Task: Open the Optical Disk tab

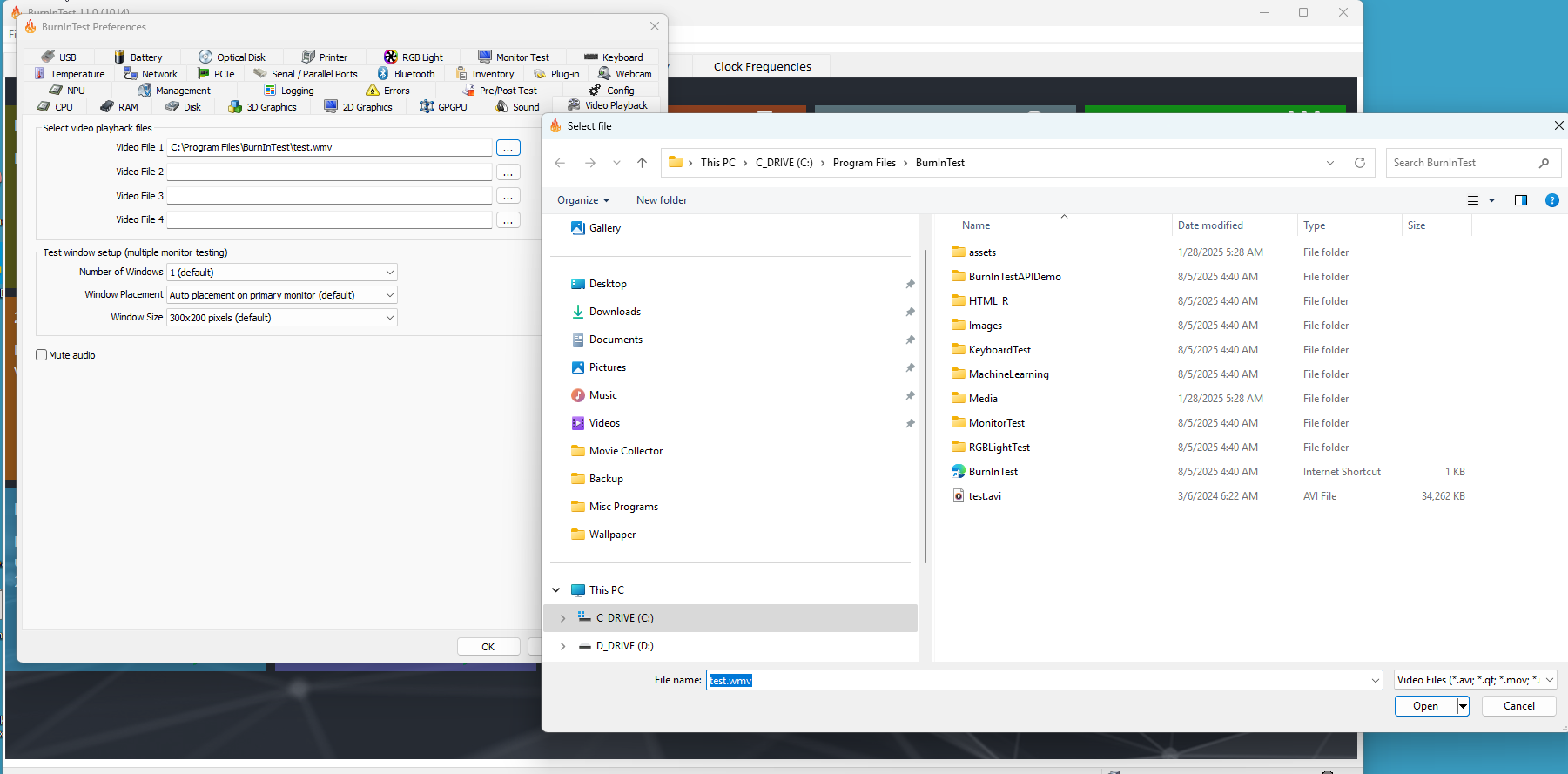Action: pos(232,57)
